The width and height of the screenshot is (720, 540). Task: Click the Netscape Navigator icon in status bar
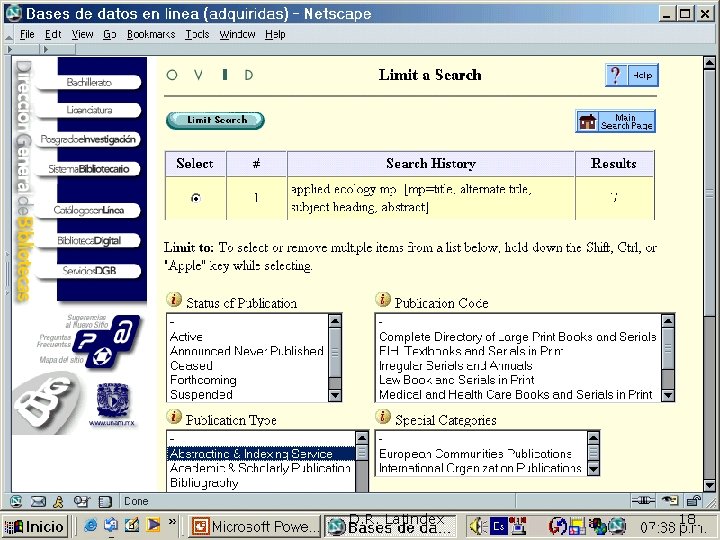[x=16, y=501]
